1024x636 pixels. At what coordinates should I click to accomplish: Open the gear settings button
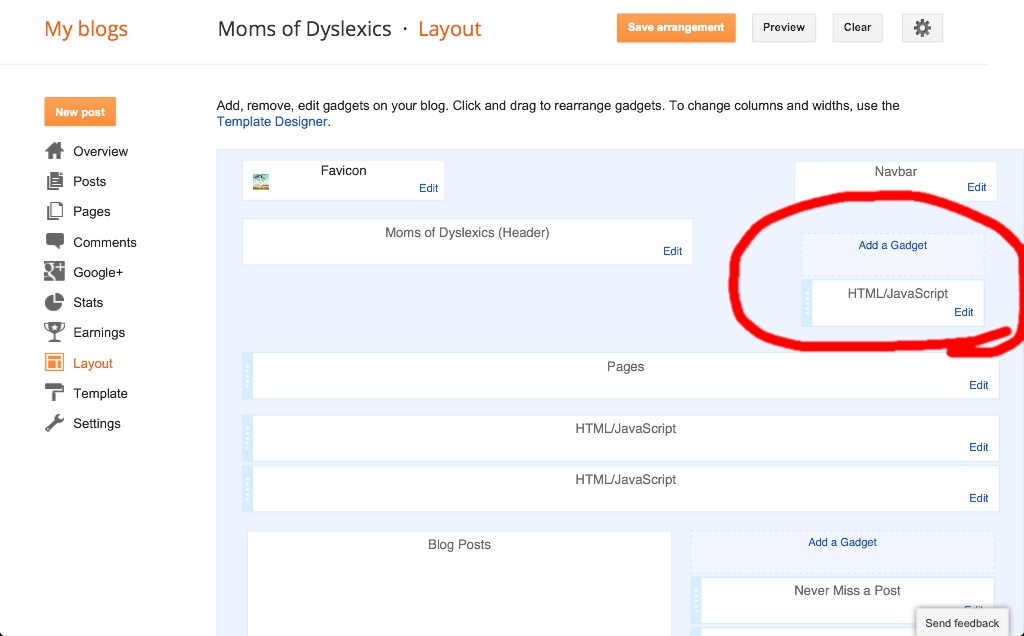coord(921,28)
